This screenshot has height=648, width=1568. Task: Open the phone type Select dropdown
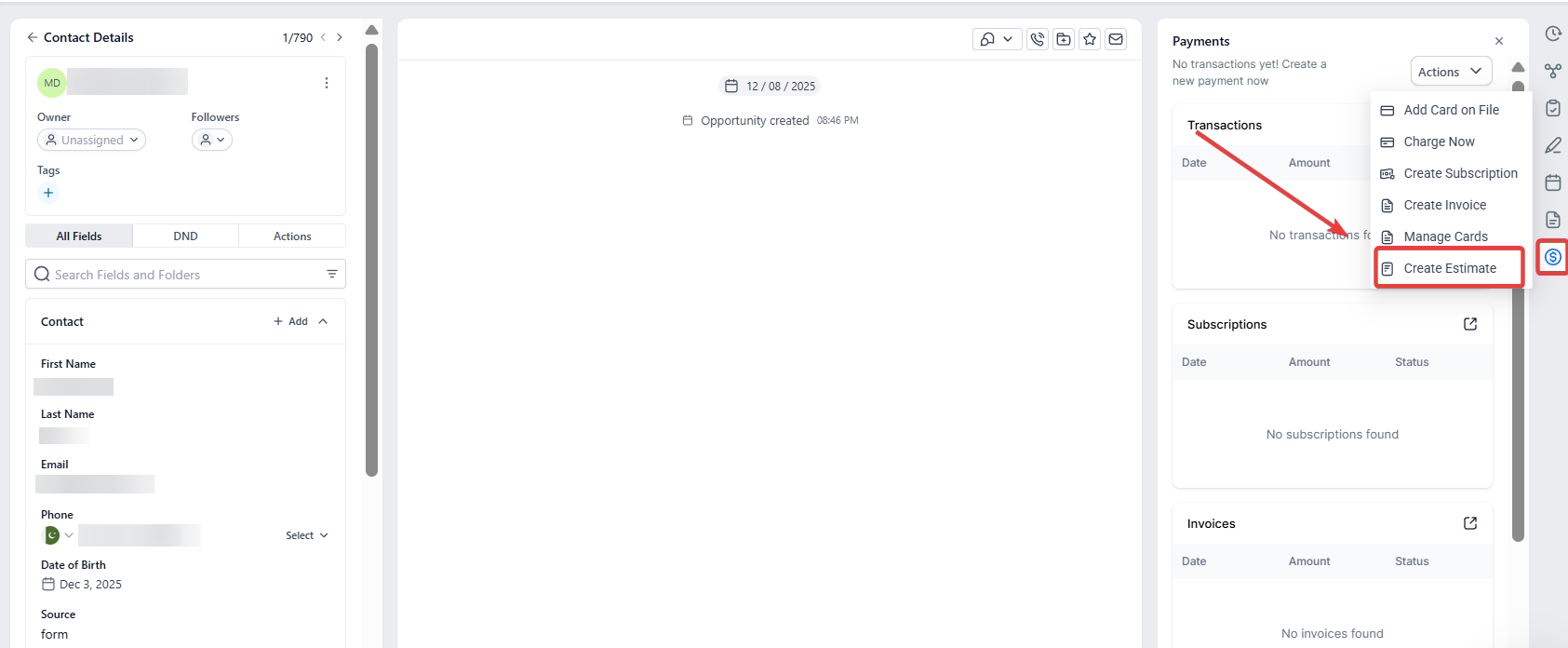pyautogui.click(x=307, y=535)
